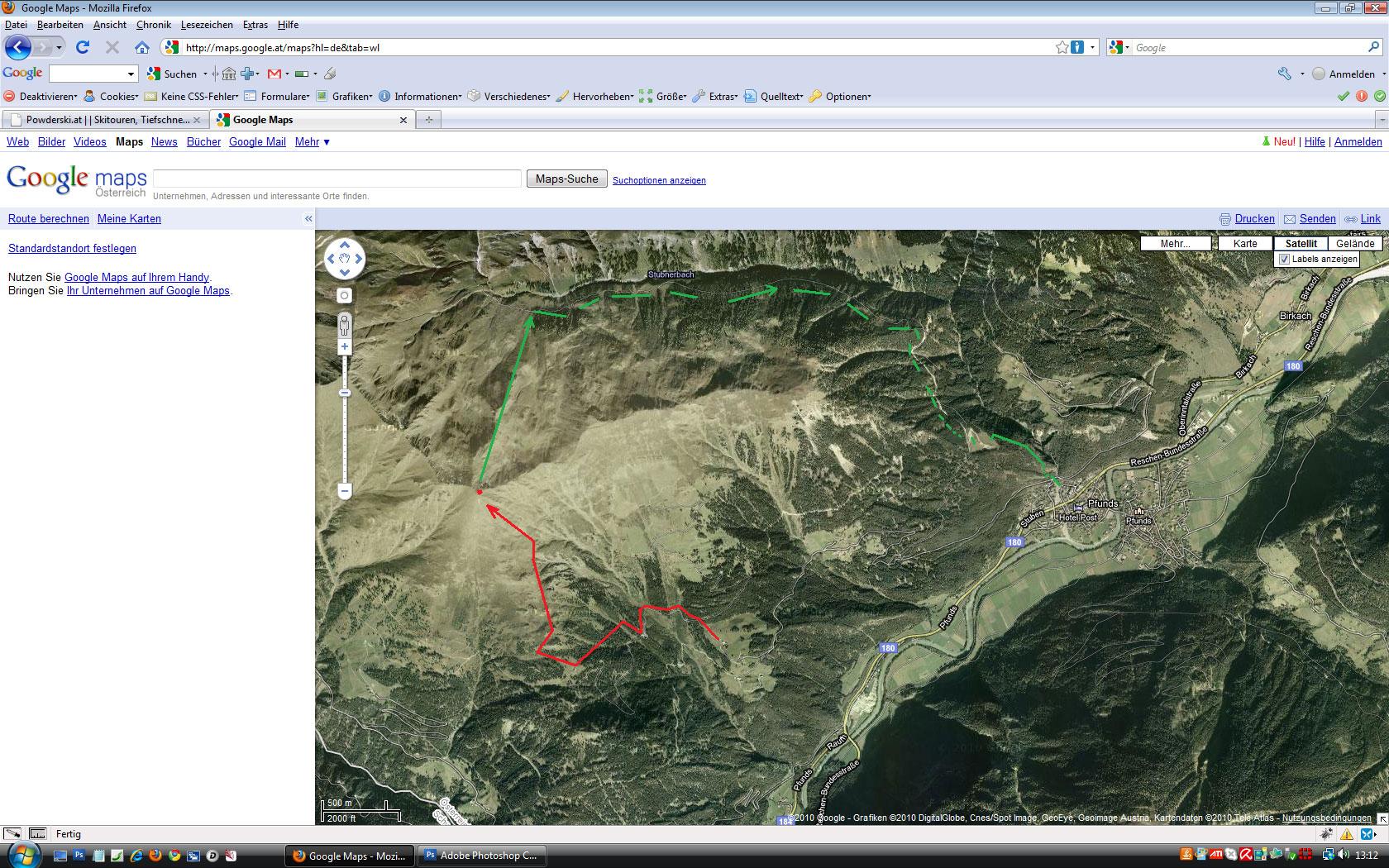Pan the map right with the east arrow
1389x868 pixels.
pos(358,259)
